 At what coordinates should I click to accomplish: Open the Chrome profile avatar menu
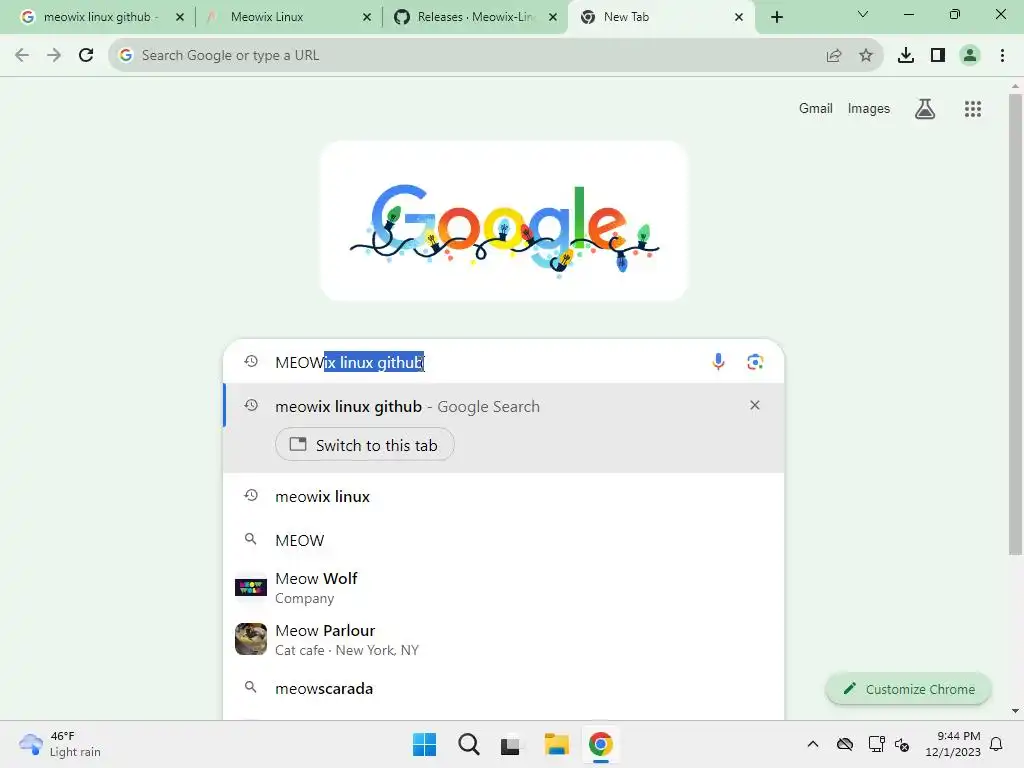pos(970,56)
